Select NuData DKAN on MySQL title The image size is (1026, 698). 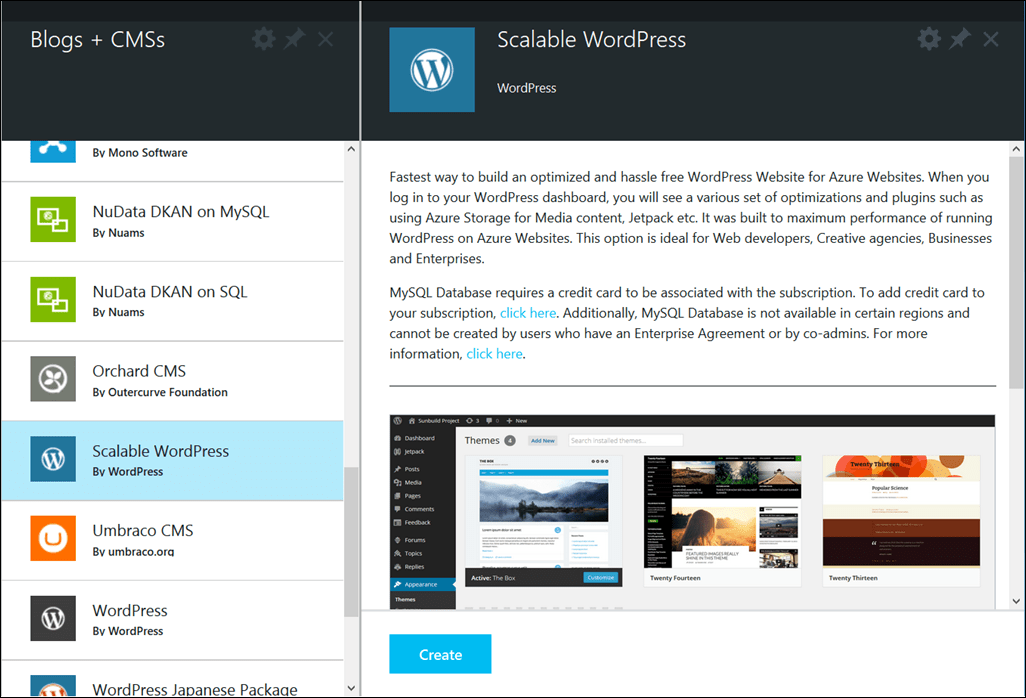(x=181, y=212)
